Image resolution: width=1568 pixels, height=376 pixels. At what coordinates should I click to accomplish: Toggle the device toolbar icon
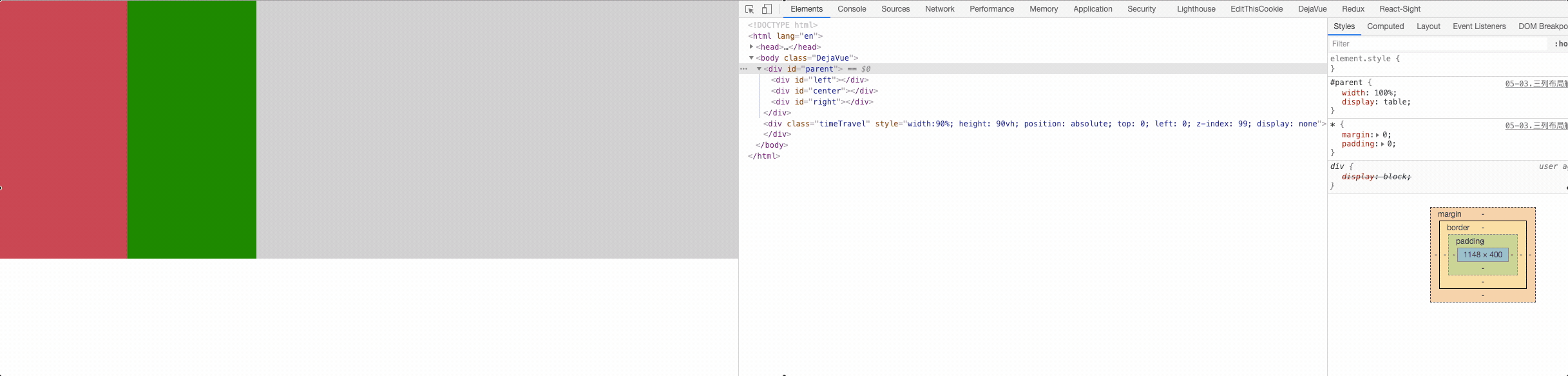tap(767, 9)
